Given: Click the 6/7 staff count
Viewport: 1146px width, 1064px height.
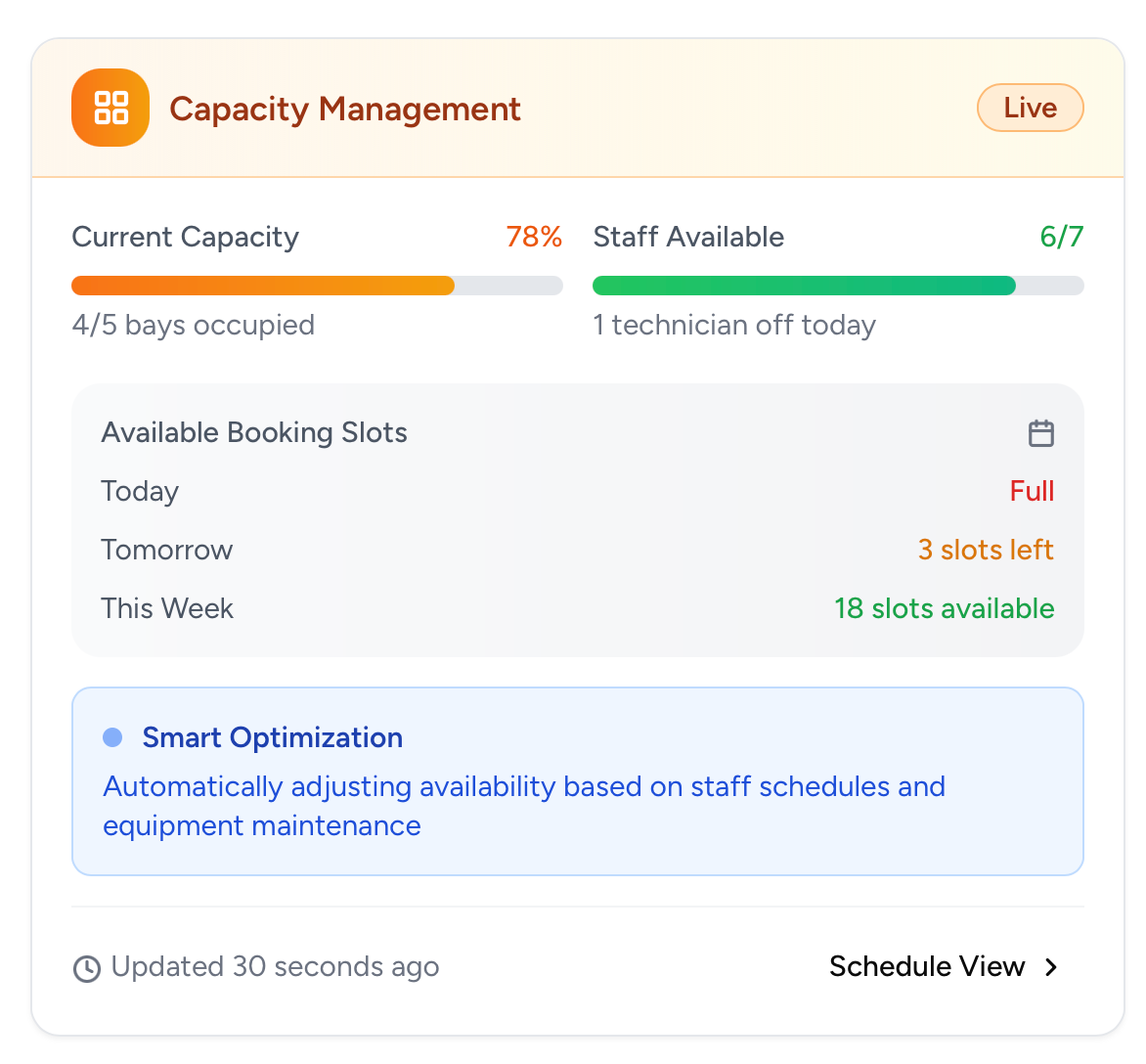Looking at the screenshot, I should (1061, 237).
